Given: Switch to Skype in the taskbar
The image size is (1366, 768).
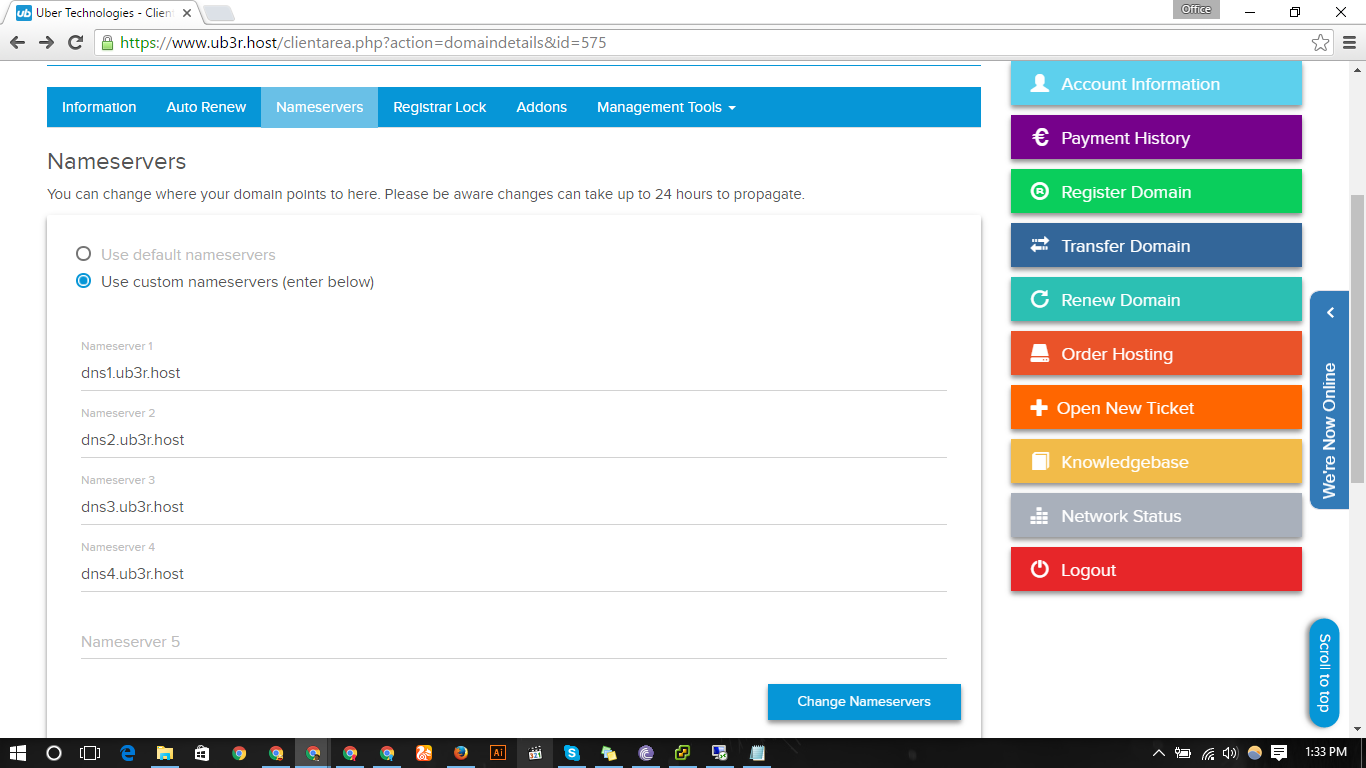Looking at the screenshot, I should [x=572, y=753].
